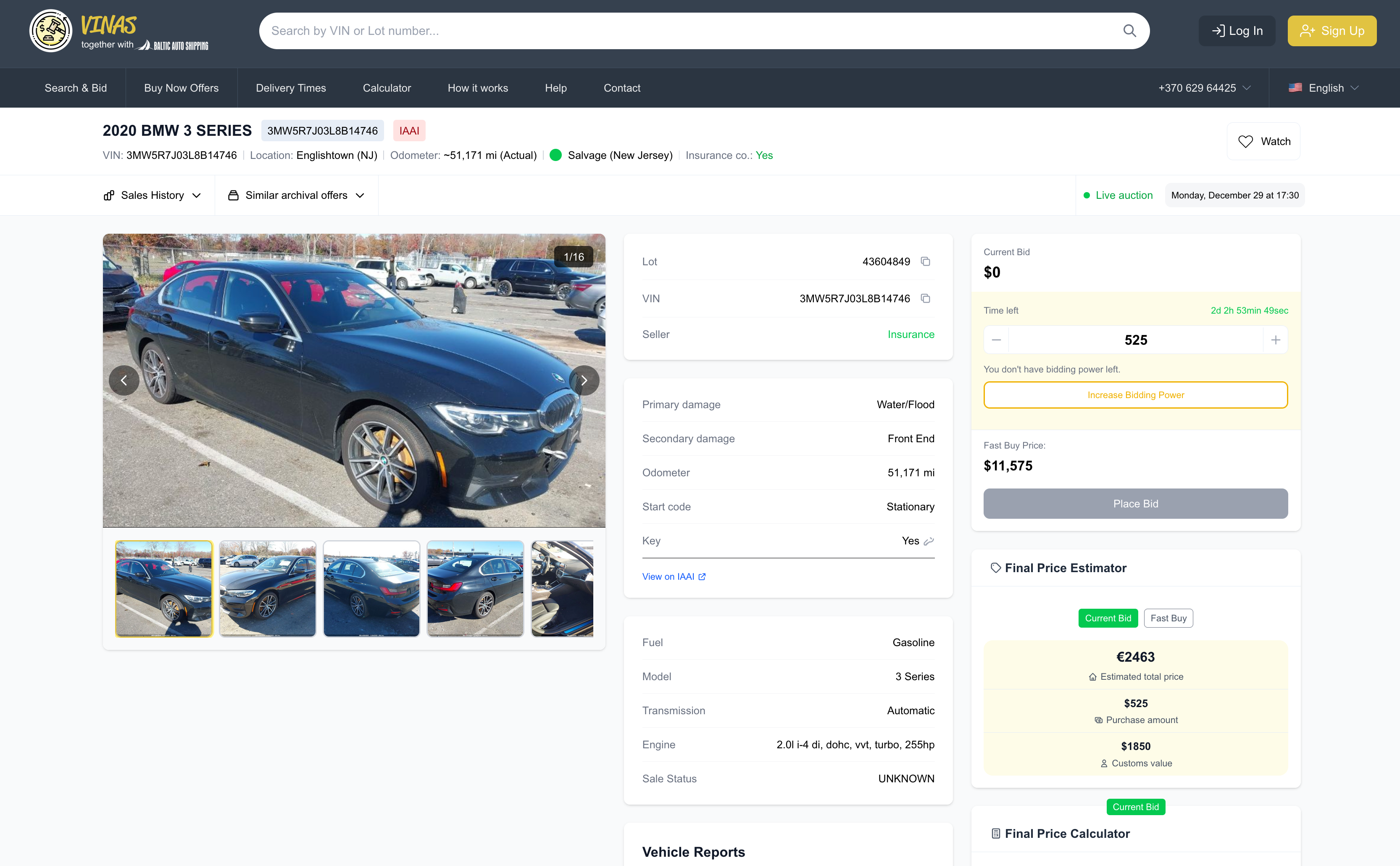
Task: Open the English language selector
Action: pos(1324,88)
